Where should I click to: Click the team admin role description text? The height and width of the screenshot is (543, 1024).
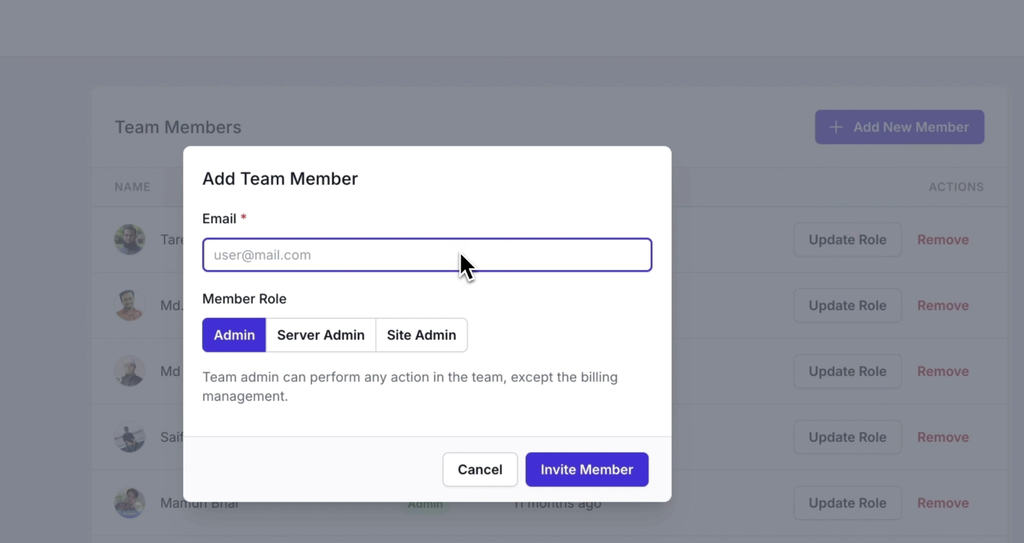(x=410, y=386)
